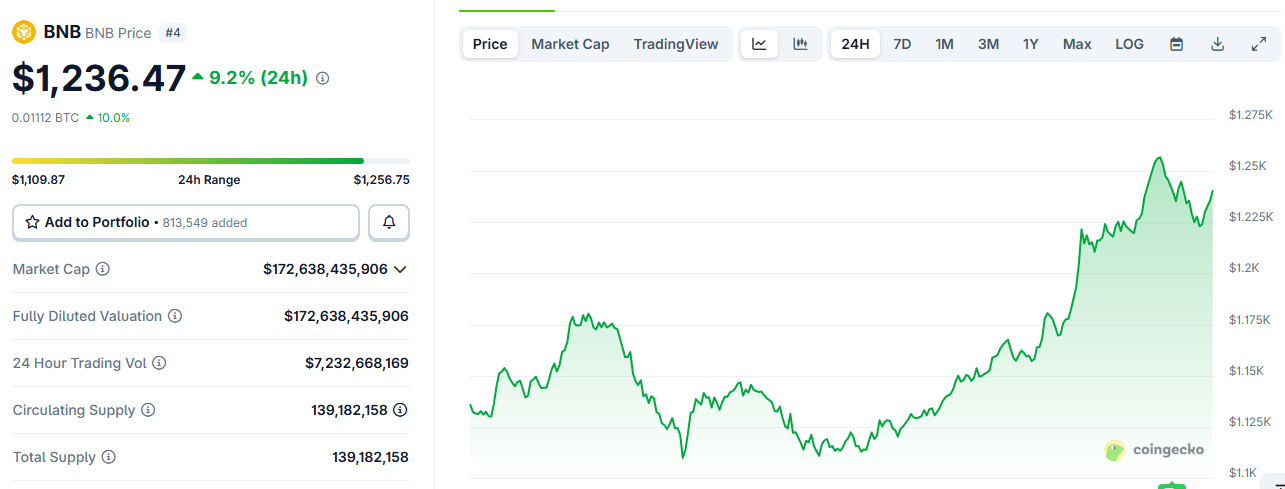
Task: Select the 7D time range
Action: [x=902, y=44]
